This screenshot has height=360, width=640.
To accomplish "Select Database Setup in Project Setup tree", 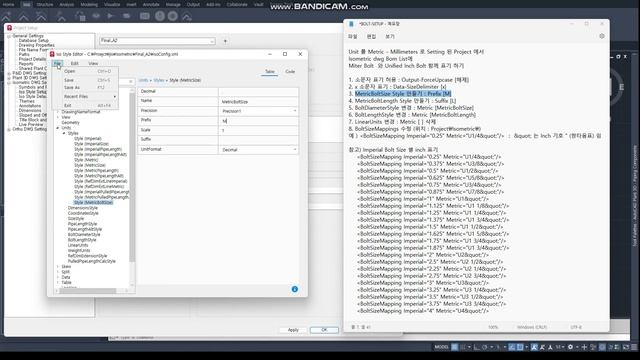I will tap(33, 40).
